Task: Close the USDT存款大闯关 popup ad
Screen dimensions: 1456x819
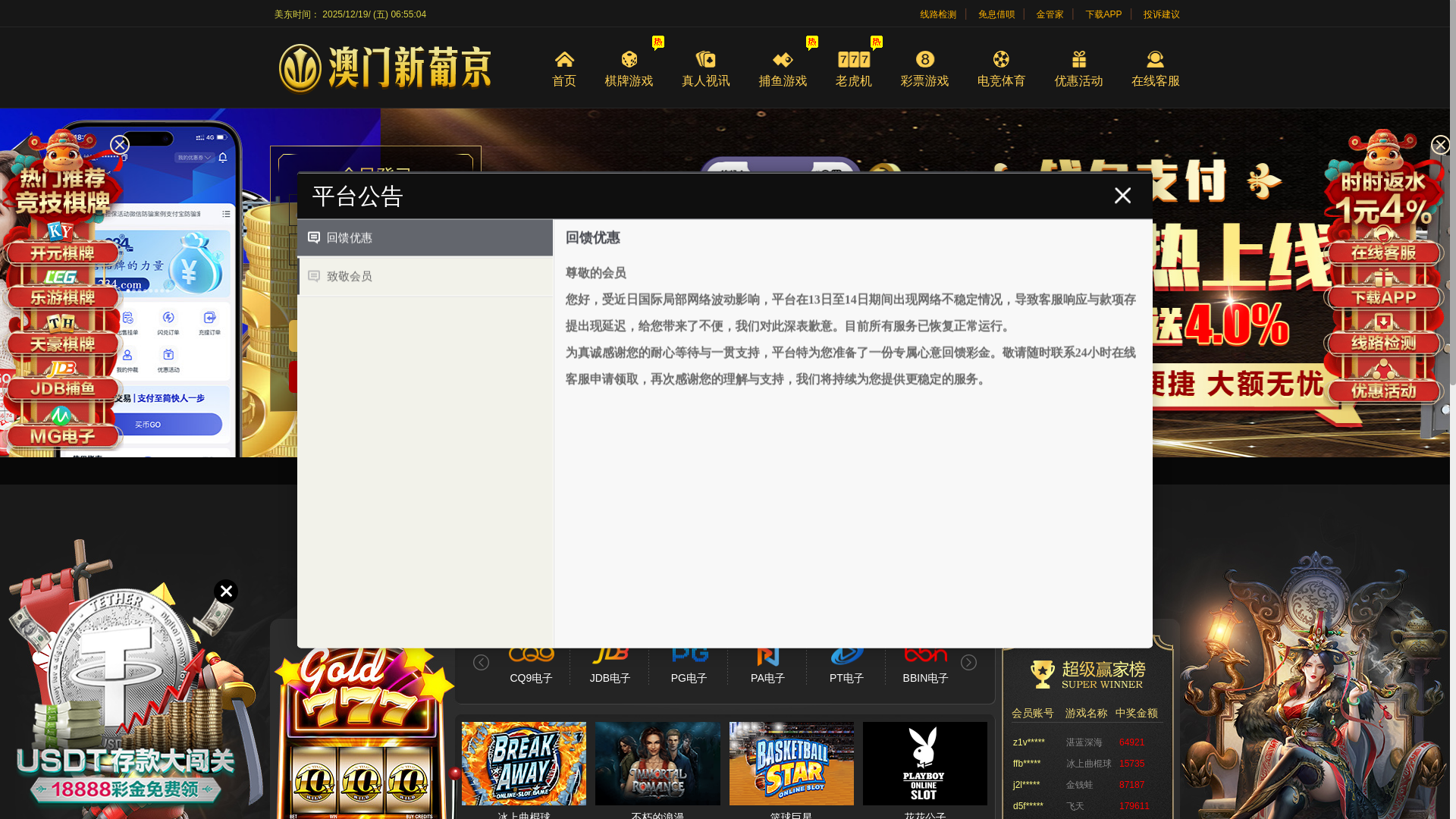Action: point(226,591)
